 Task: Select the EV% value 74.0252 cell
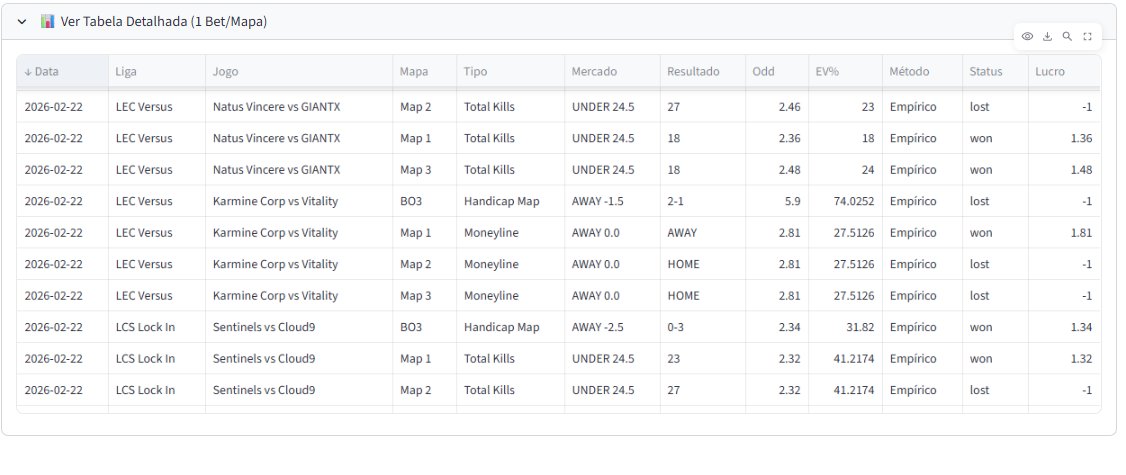pyautogui.click(x=845, y=201)
